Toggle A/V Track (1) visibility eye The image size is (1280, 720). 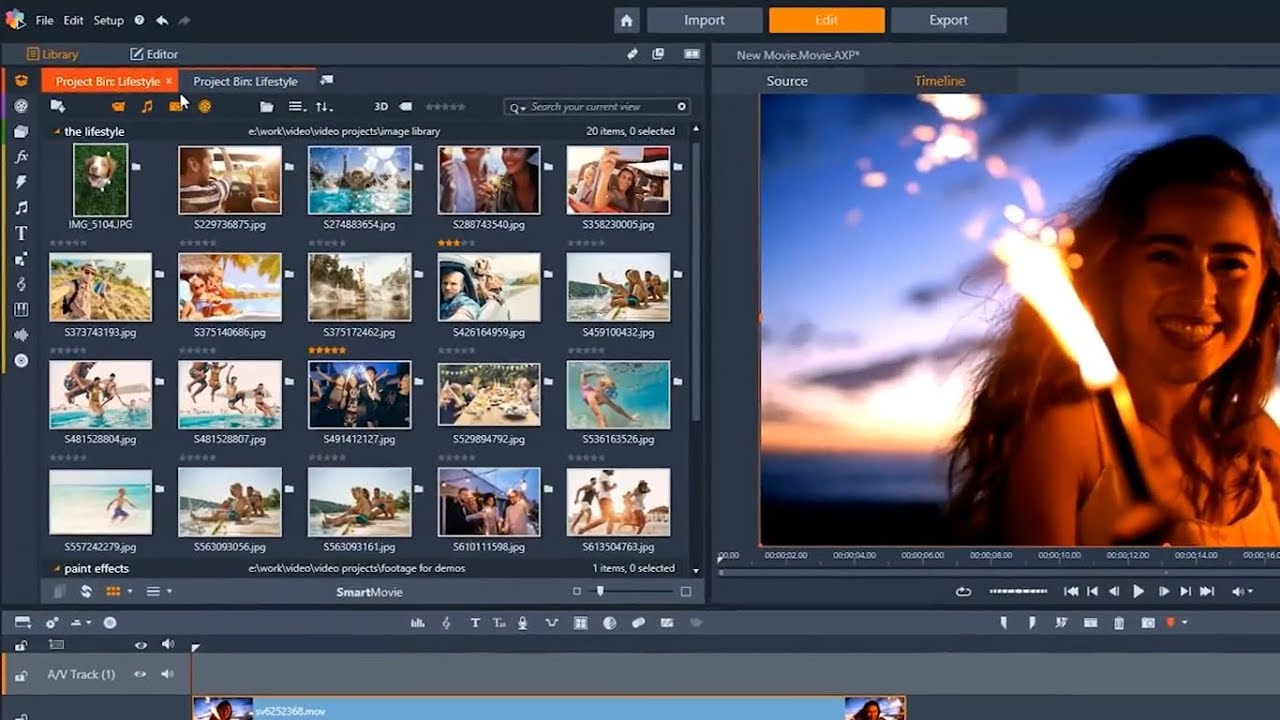(x=141, y=675)
